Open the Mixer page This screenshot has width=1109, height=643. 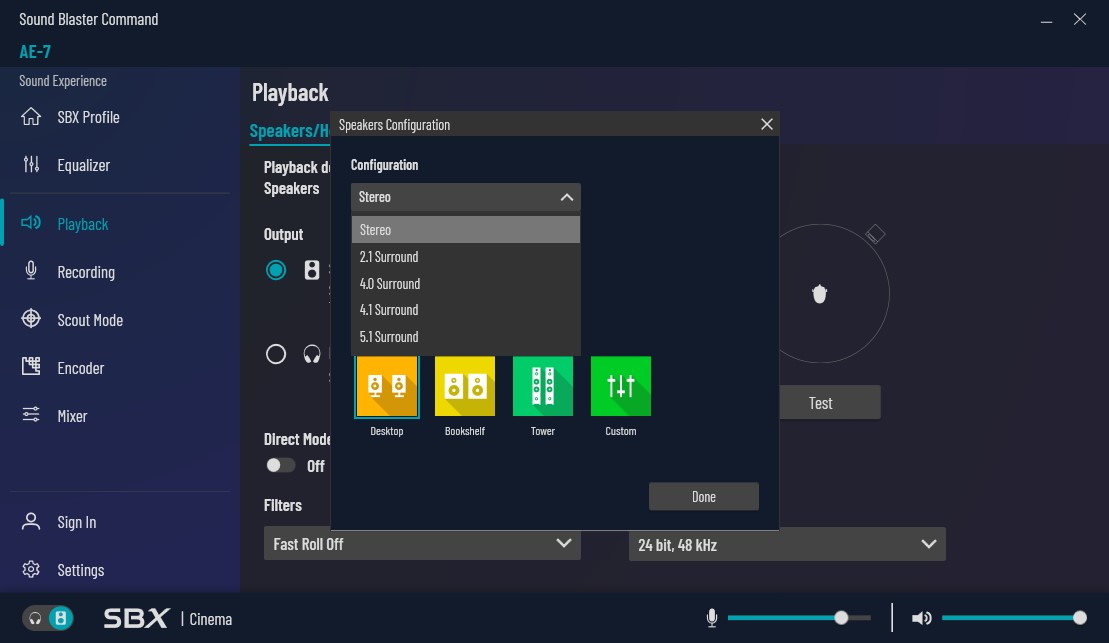pyautogui.click(x=72, y=416)
